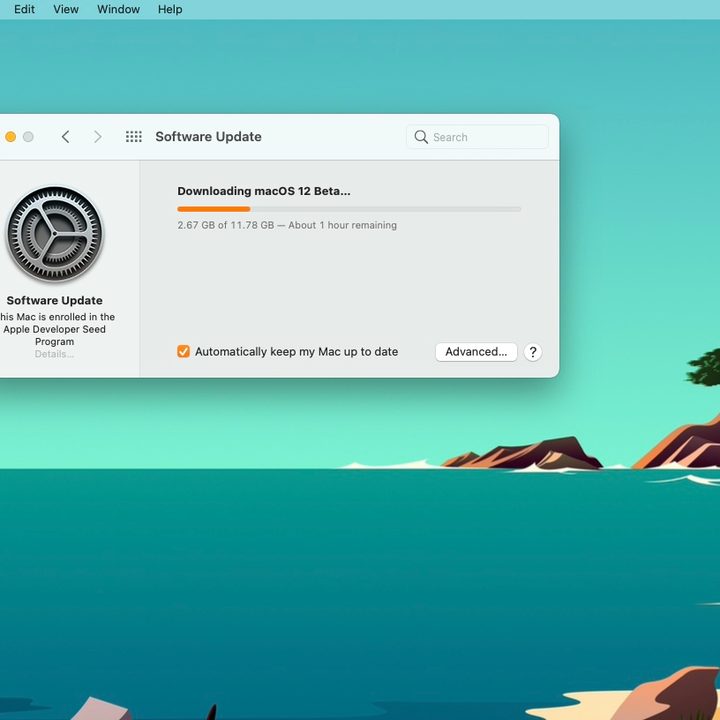Focus the Search field
Screen dimensions: 720x720
(x=477, y=137)
